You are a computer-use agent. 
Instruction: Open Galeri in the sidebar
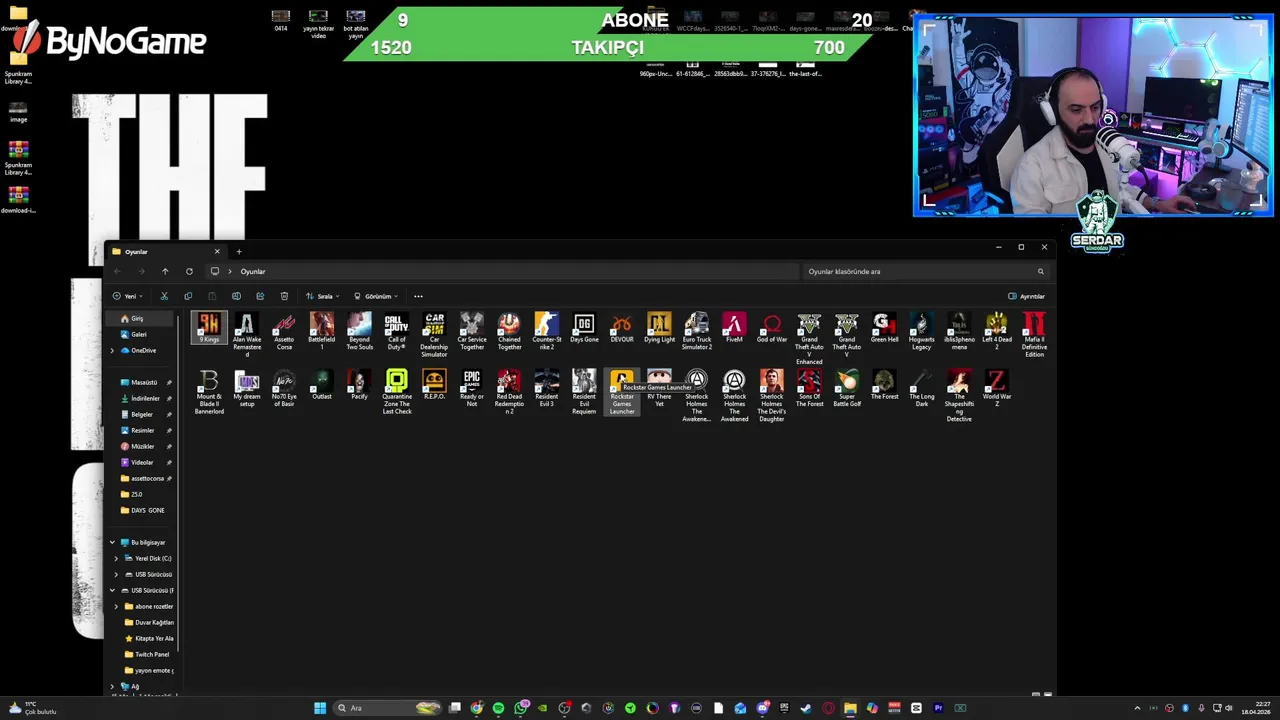click(x=139, y=334)
